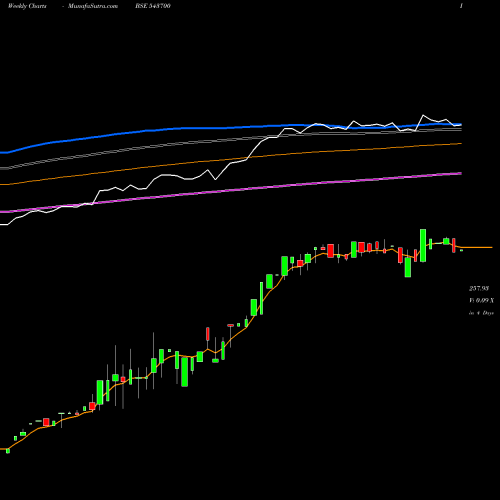Screen dimensions: 500x500
Task: Click the 257.93 price value
Action: point(479,288)
